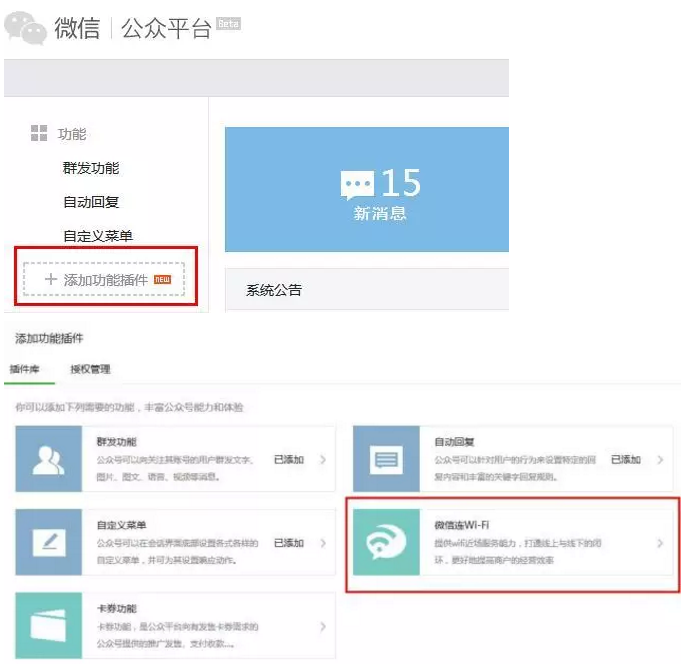
Task: Open the 微信连Wi-Fi plugin title
Action: pos(462,525)
